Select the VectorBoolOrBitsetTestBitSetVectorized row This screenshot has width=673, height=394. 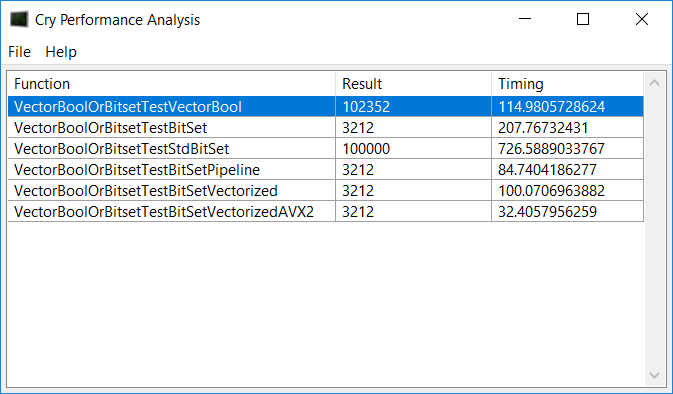click(x=325, y=191)
